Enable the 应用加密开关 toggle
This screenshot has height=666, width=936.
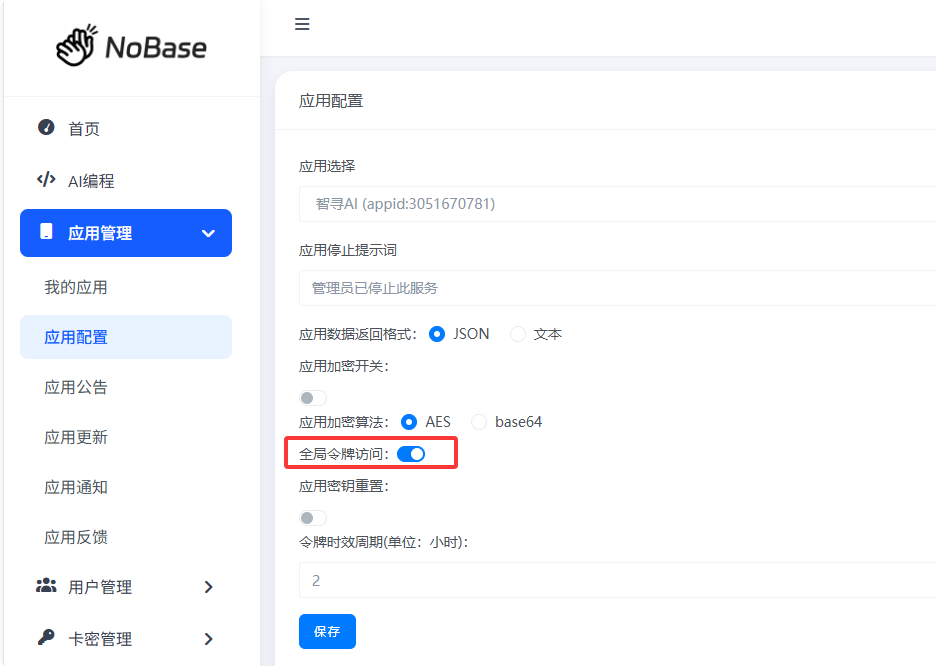[x=313, y=398]
